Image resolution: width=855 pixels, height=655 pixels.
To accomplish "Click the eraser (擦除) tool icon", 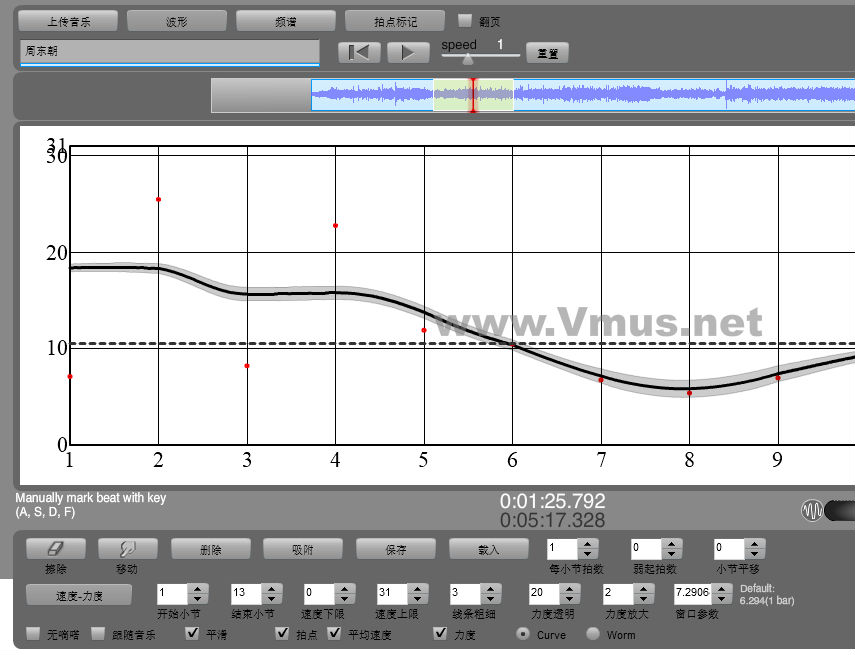I will [x=55, y=548].
